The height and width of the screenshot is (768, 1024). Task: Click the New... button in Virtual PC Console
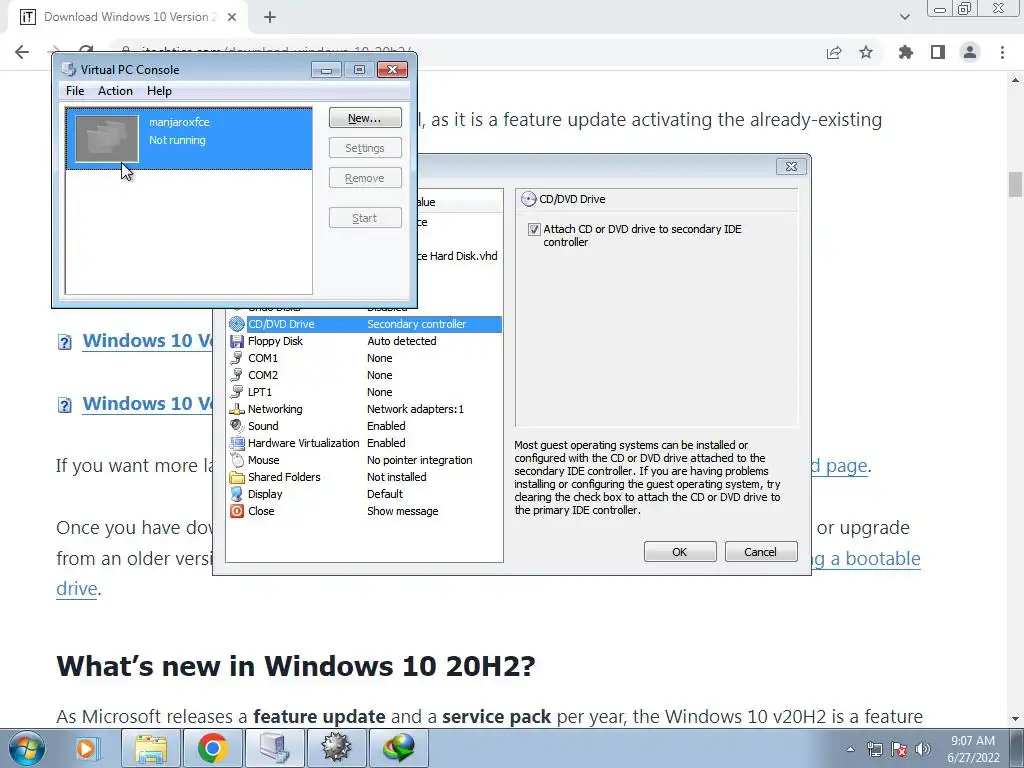365,118
